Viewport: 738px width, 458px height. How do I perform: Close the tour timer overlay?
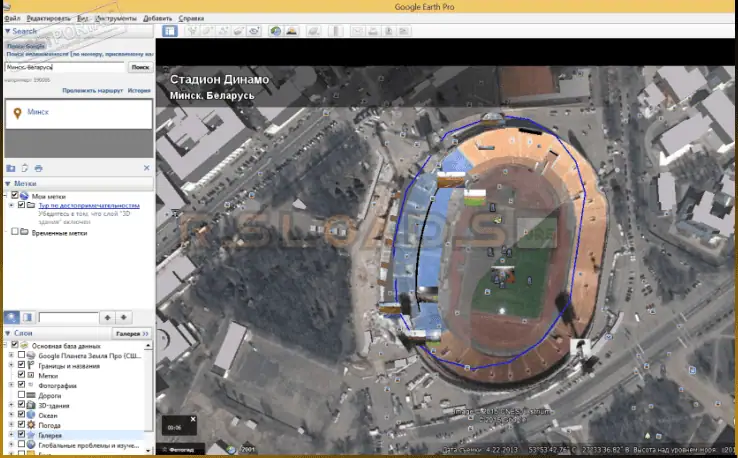click(x=193, y=419)
